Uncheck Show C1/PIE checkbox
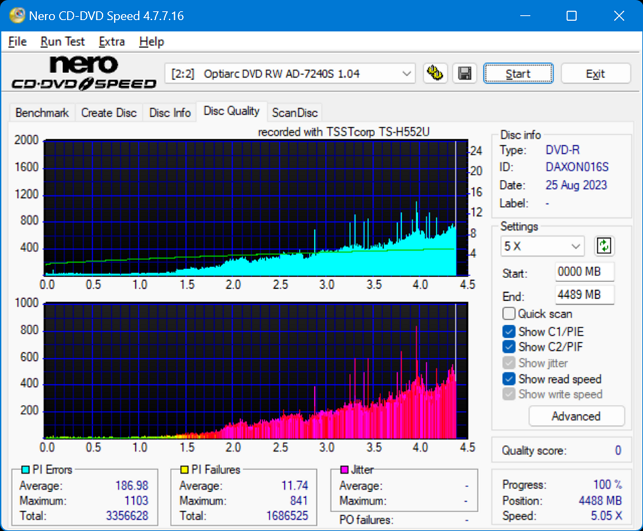The height and width of the screenshot is (531, 643). (508, 331)
